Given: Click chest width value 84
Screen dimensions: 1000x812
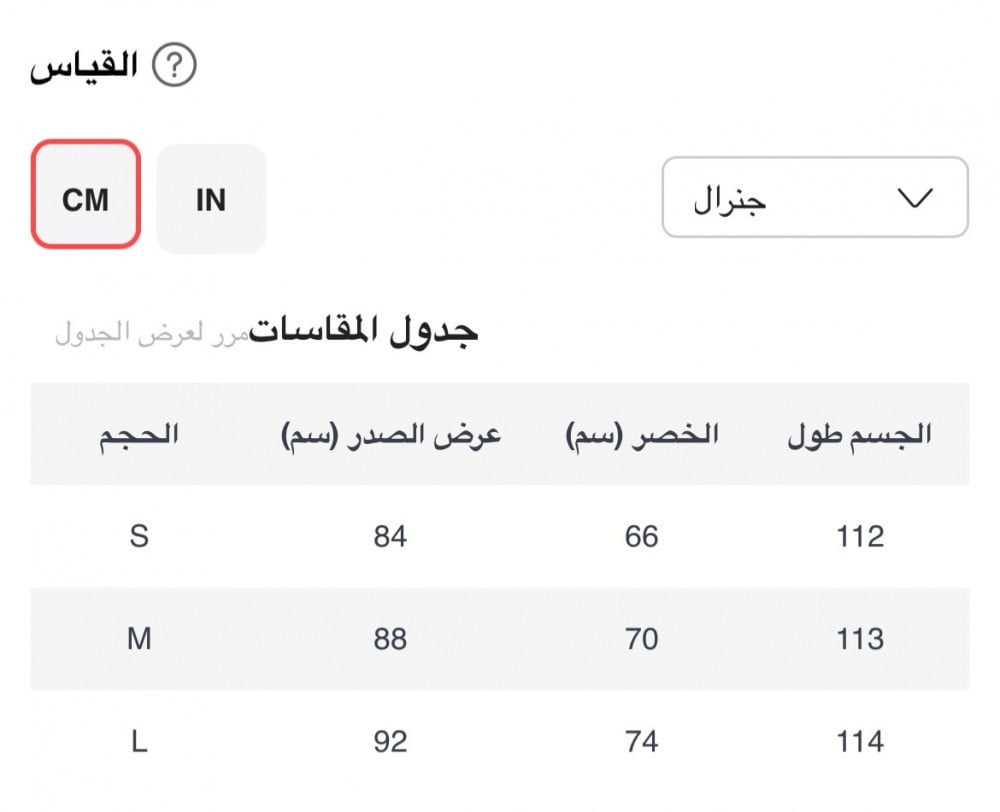Looking at the screenshot, I should (390, 537).
